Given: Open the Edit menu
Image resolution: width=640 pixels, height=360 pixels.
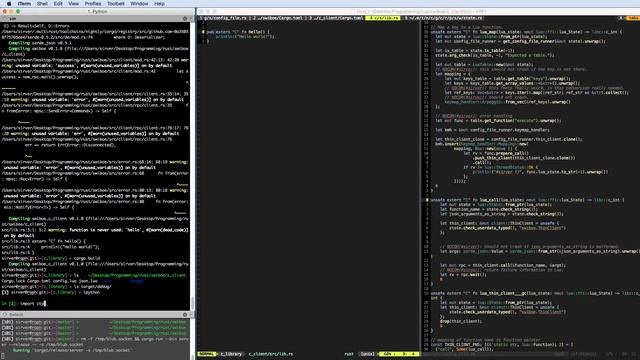Looking at the screenshot, I should [x=58, y=4].
